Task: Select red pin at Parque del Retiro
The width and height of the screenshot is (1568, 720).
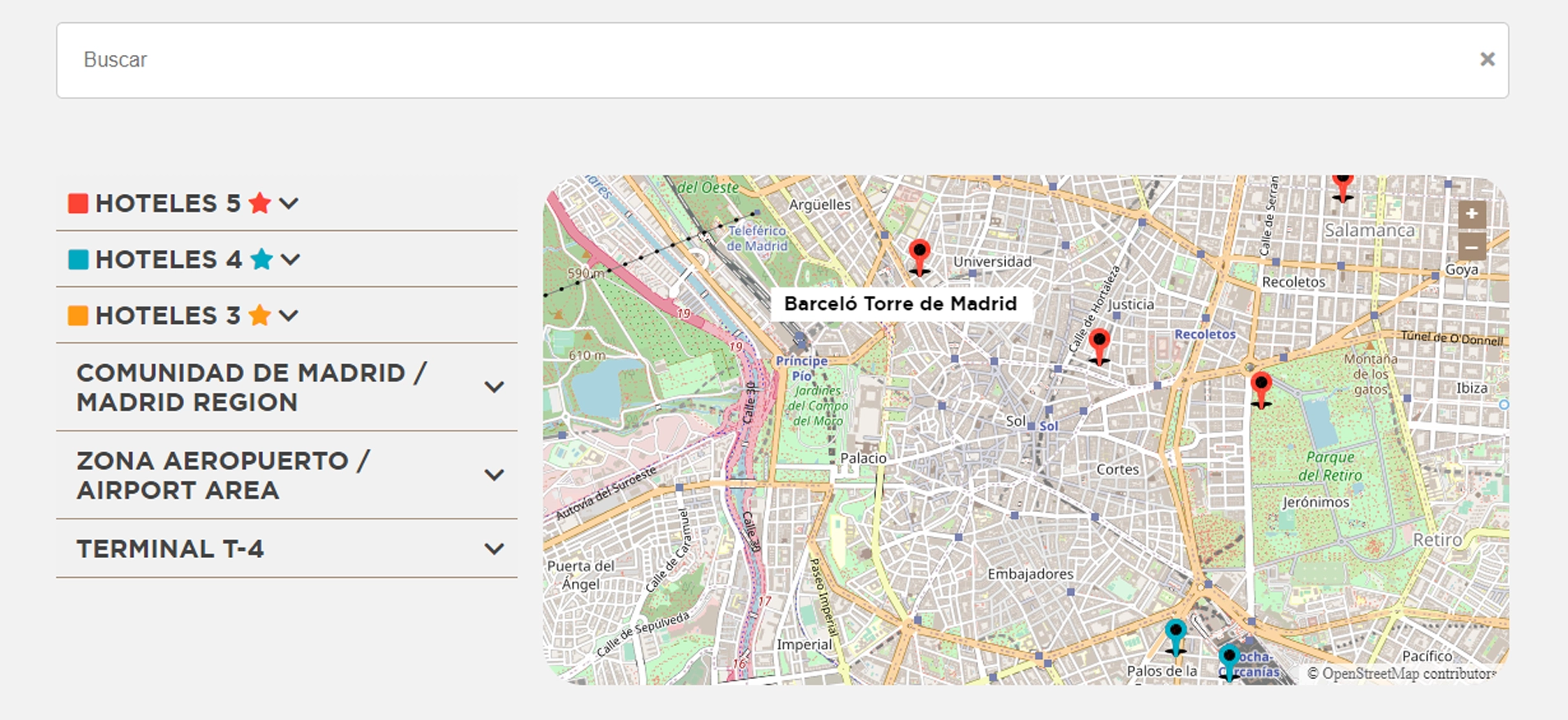Action: [1261, 388]
